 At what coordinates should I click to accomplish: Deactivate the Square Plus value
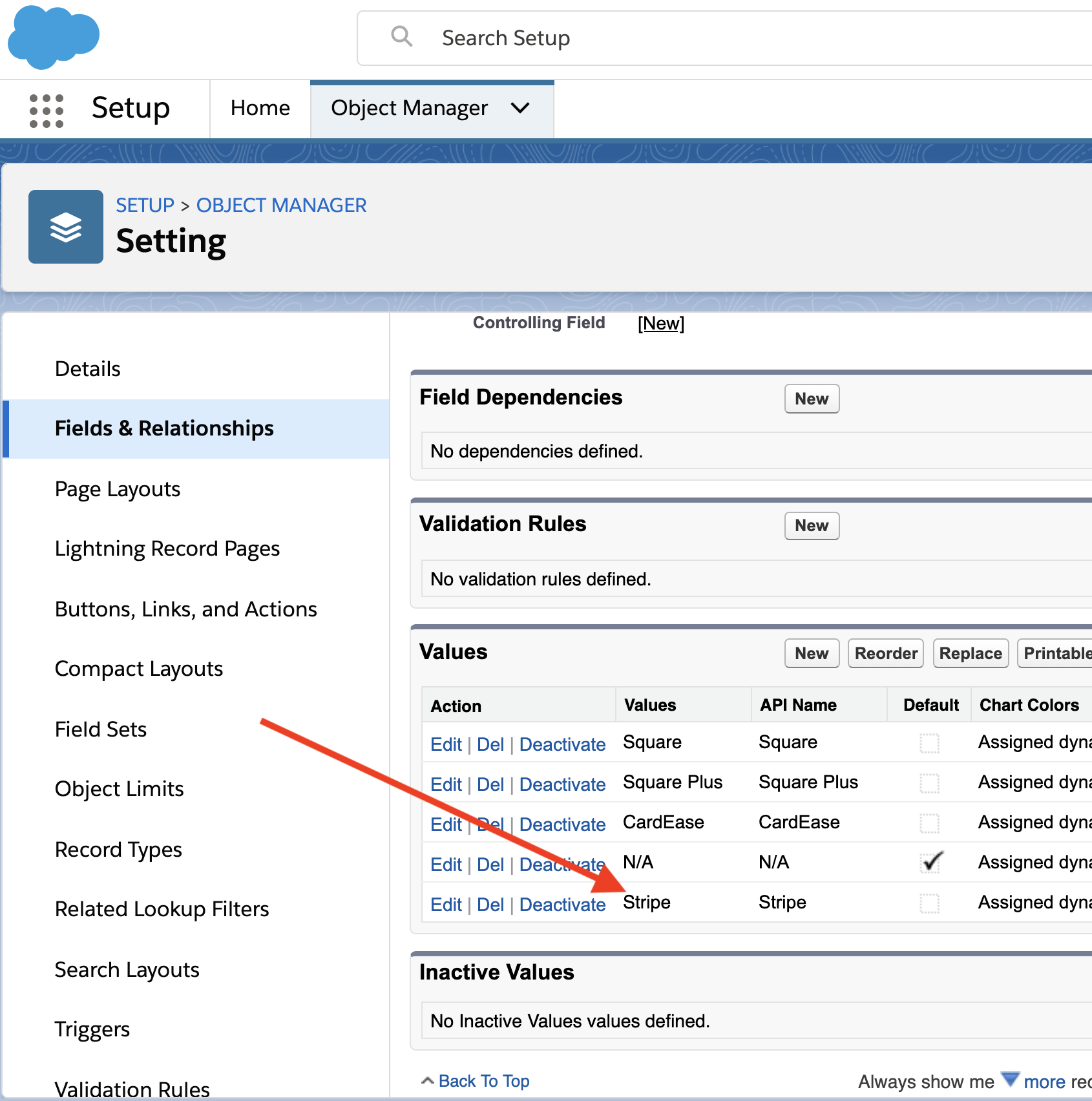(563, 784)
